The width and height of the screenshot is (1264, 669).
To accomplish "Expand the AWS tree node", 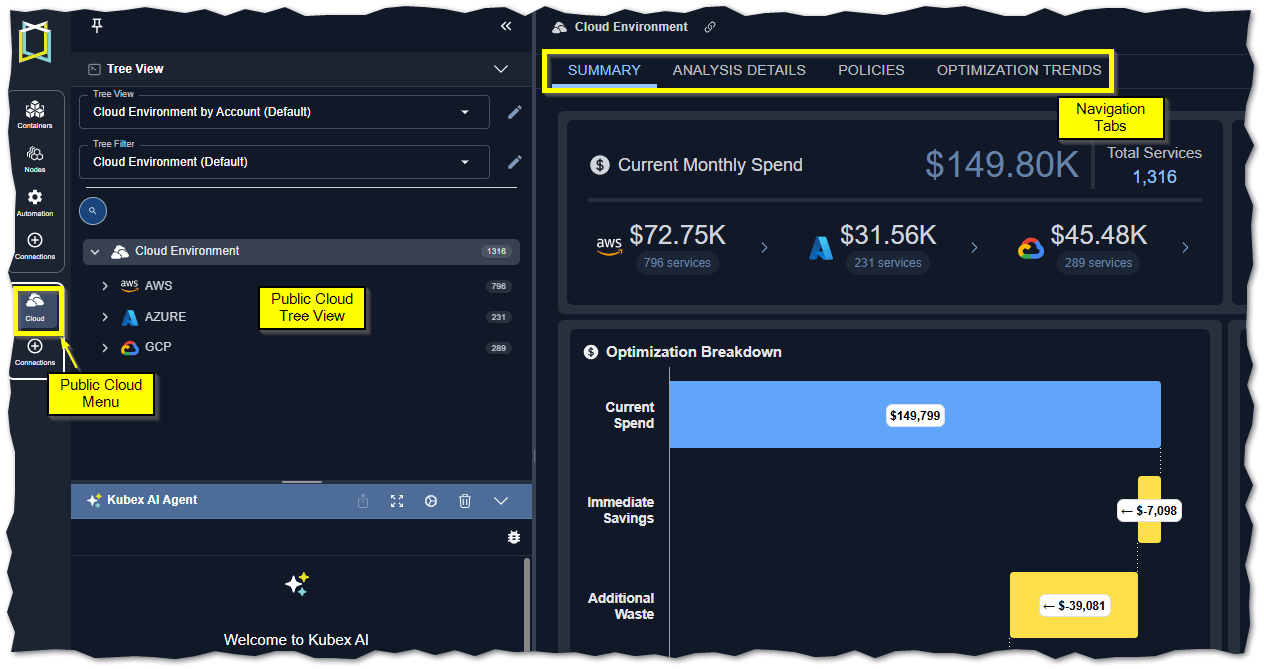I will click(x=105, y=286).
